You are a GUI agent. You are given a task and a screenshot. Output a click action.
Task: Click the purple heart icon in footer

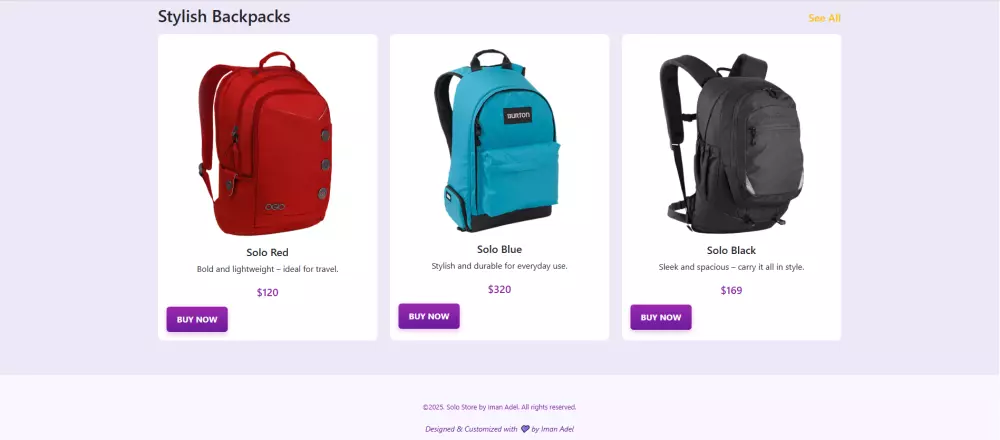click(525, 429)
